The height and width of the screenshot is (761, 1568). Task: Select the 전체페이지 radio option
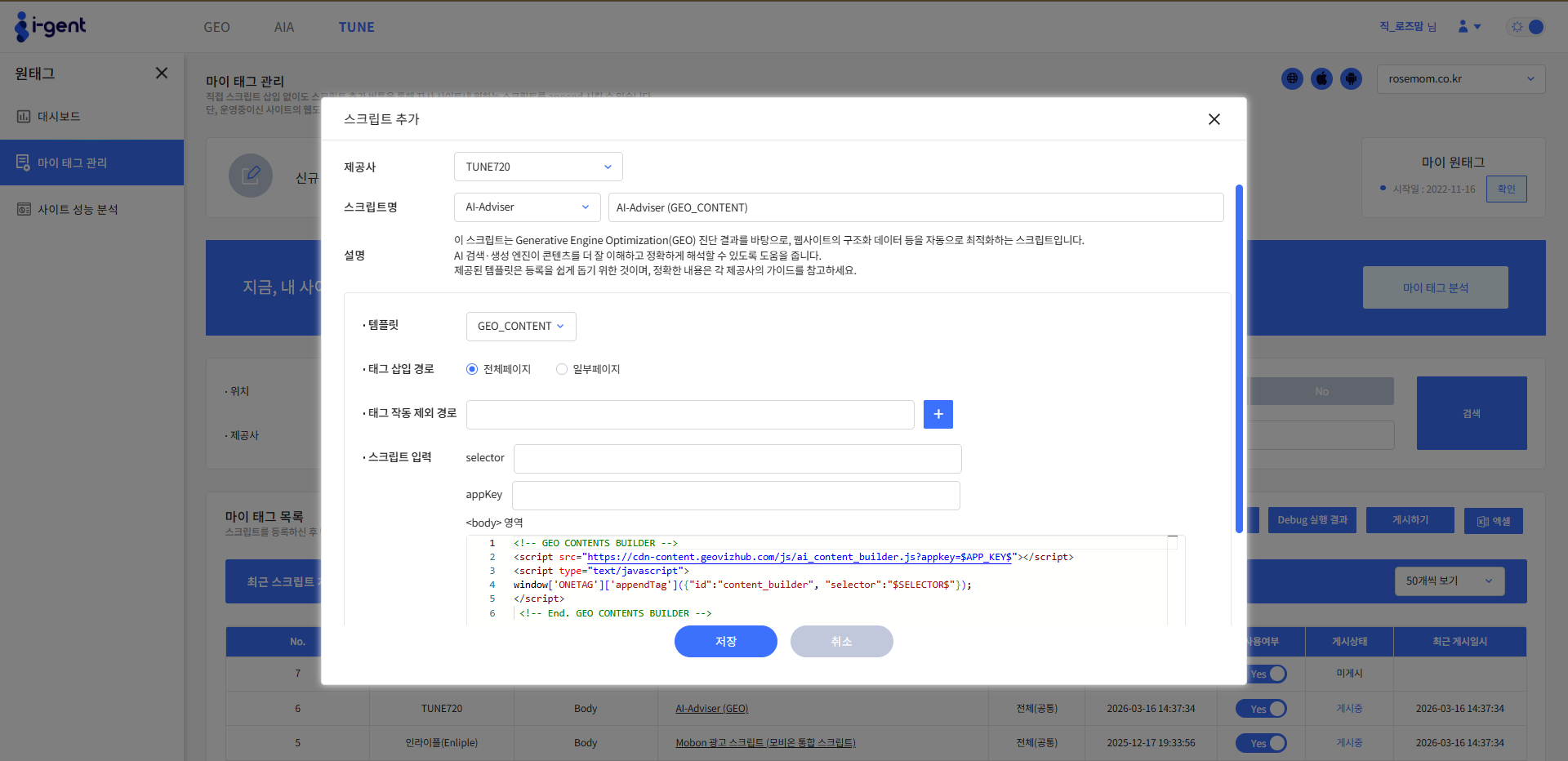point(472,369)
